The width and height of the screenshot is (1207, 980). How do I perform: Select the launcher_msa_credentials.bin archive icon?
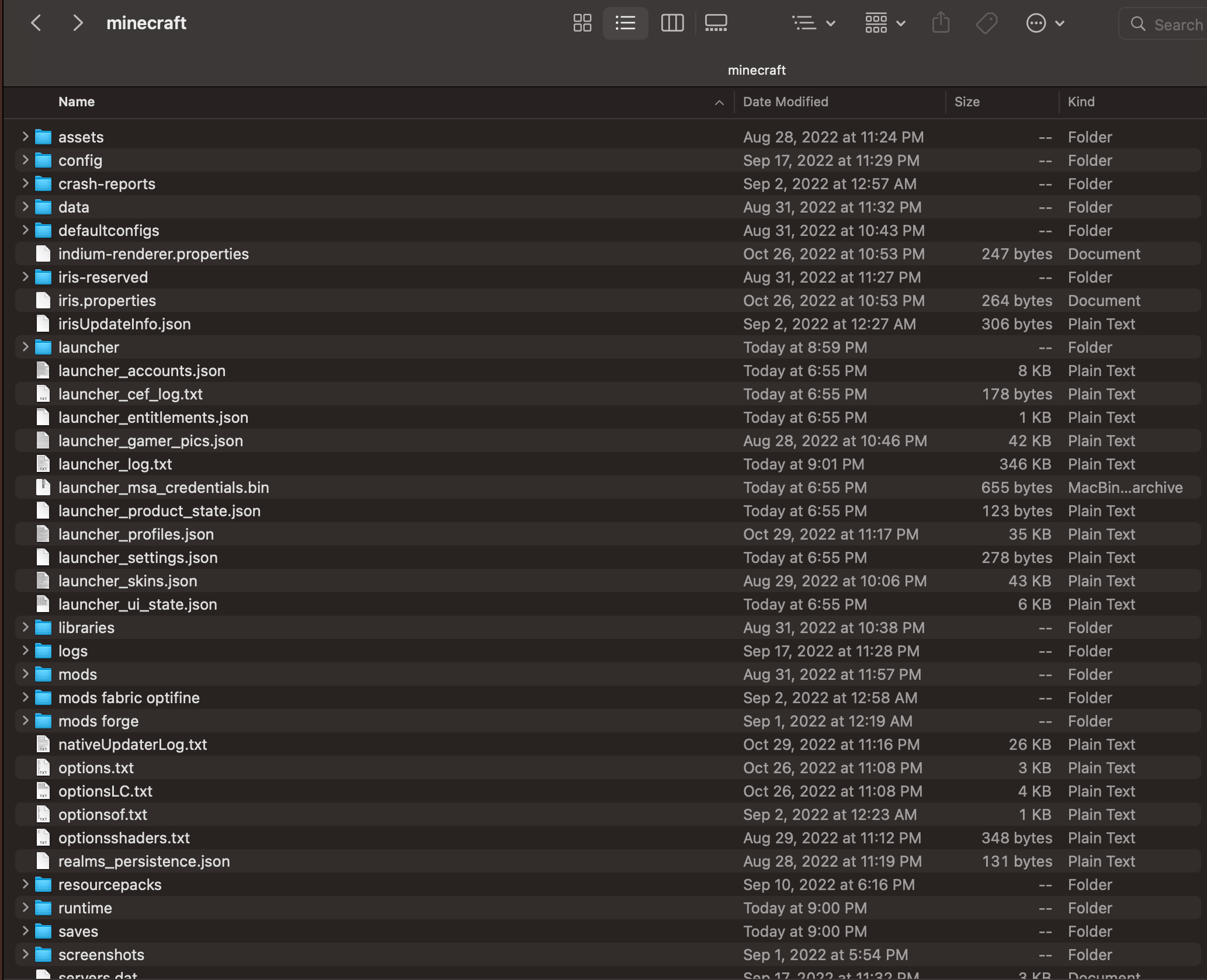(x=43, y=488)
